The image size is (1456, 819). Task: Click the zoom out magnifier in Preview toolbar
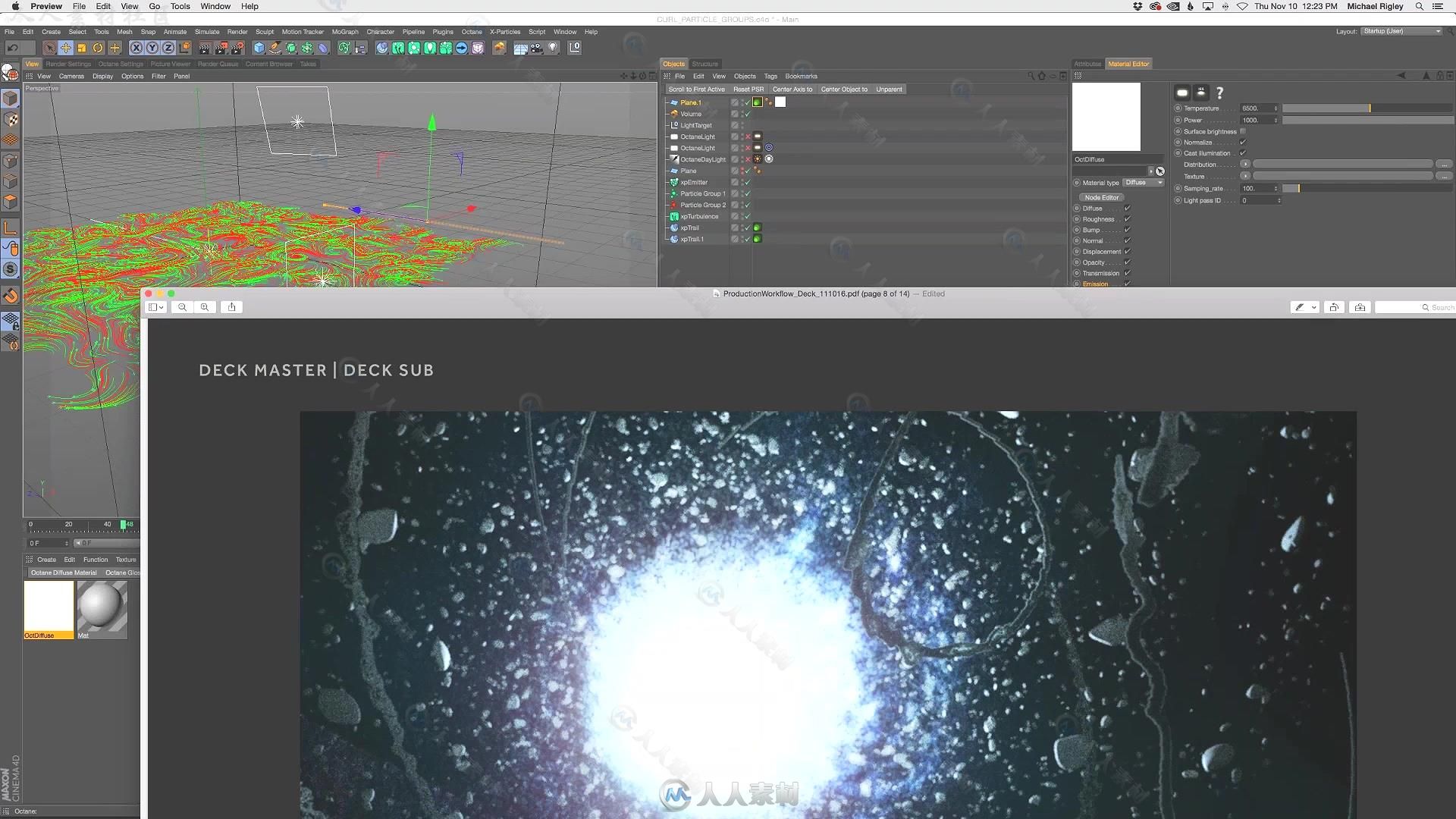click(x=182, y=307)
